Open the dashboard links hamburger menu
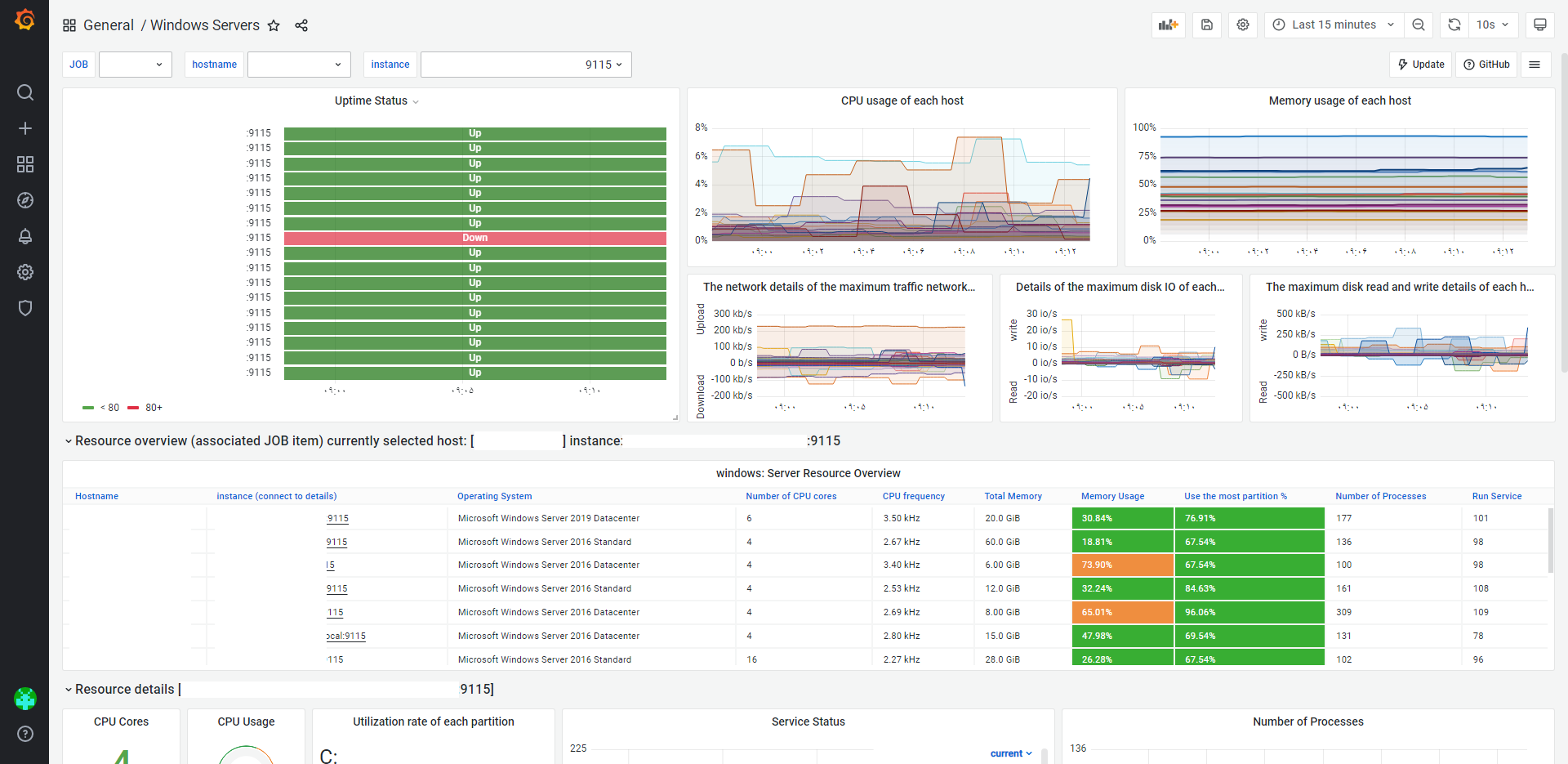The image size is (1568, 764). point(1535,65)
